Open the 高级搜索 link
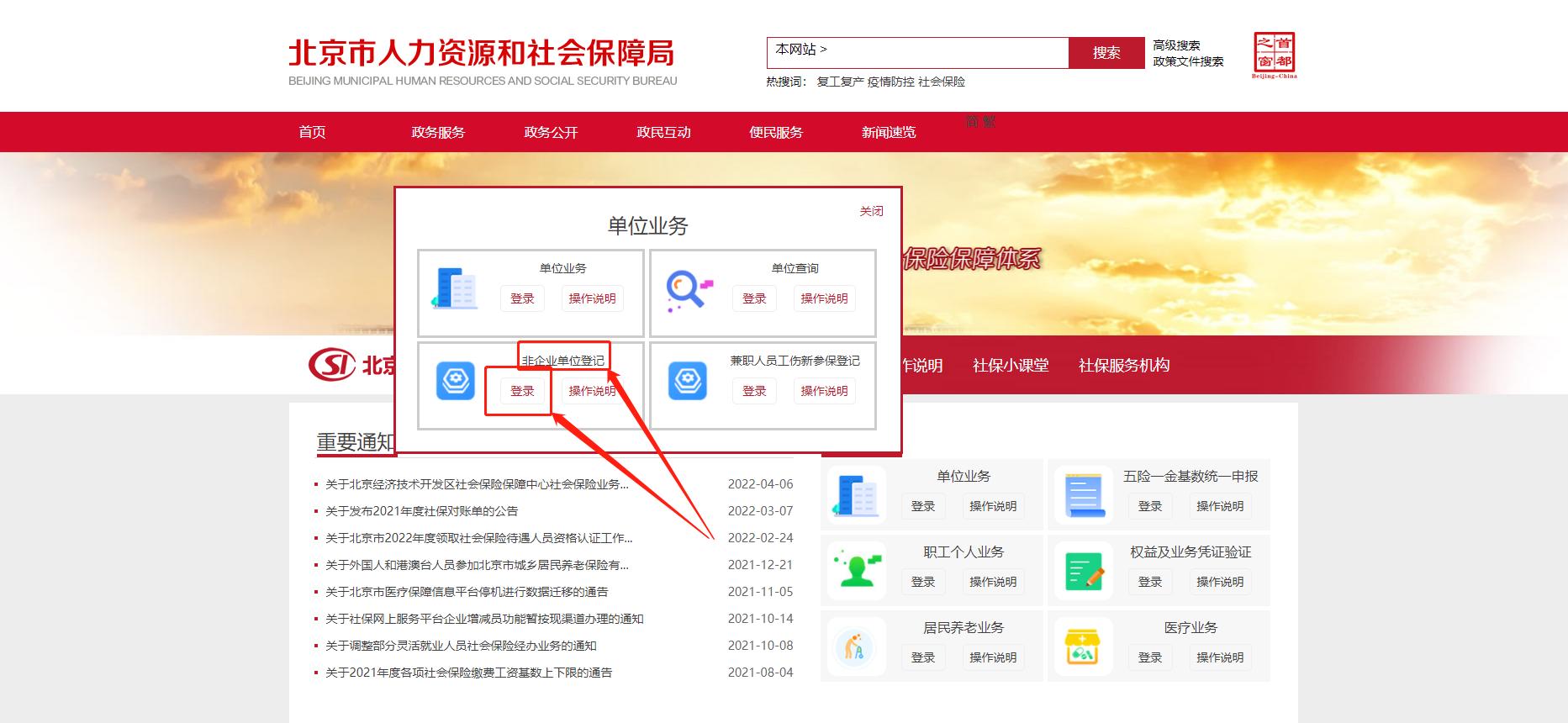This screenshot has height=723, width=1568. point(1176,45)
